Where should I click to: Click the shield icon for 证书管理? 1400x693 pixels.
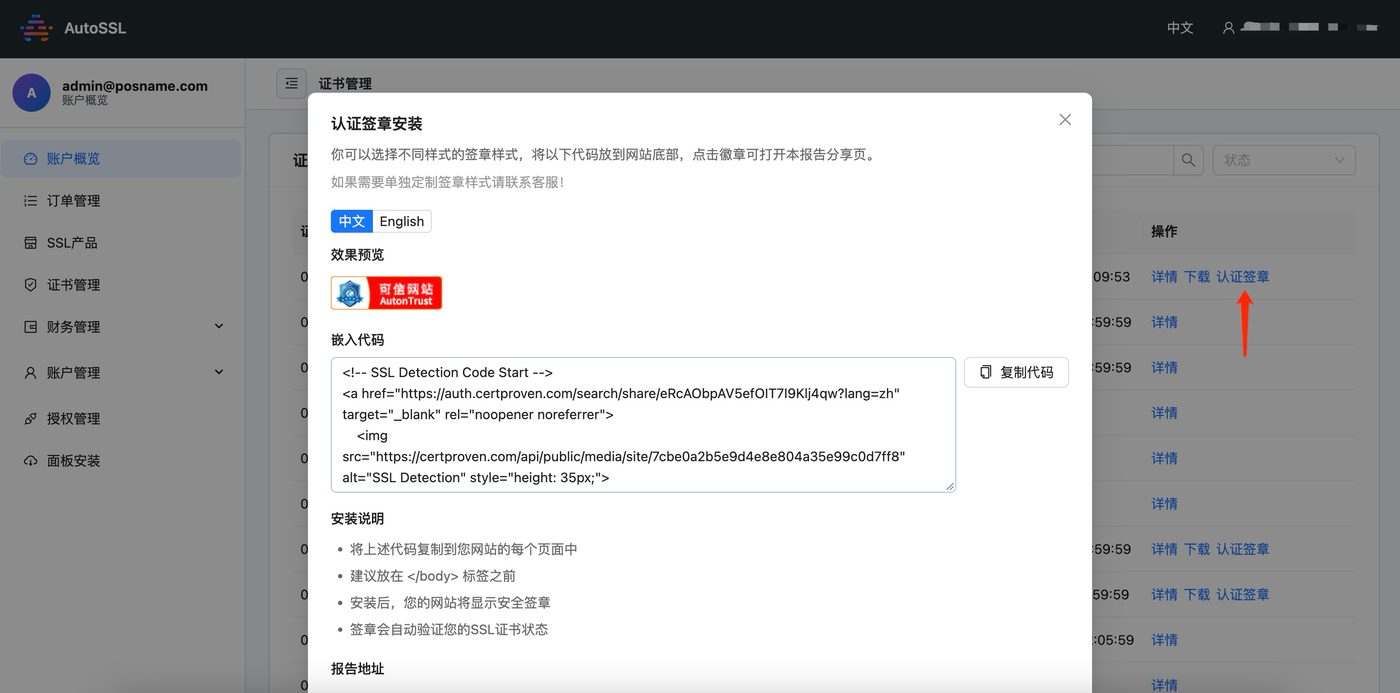30,285
